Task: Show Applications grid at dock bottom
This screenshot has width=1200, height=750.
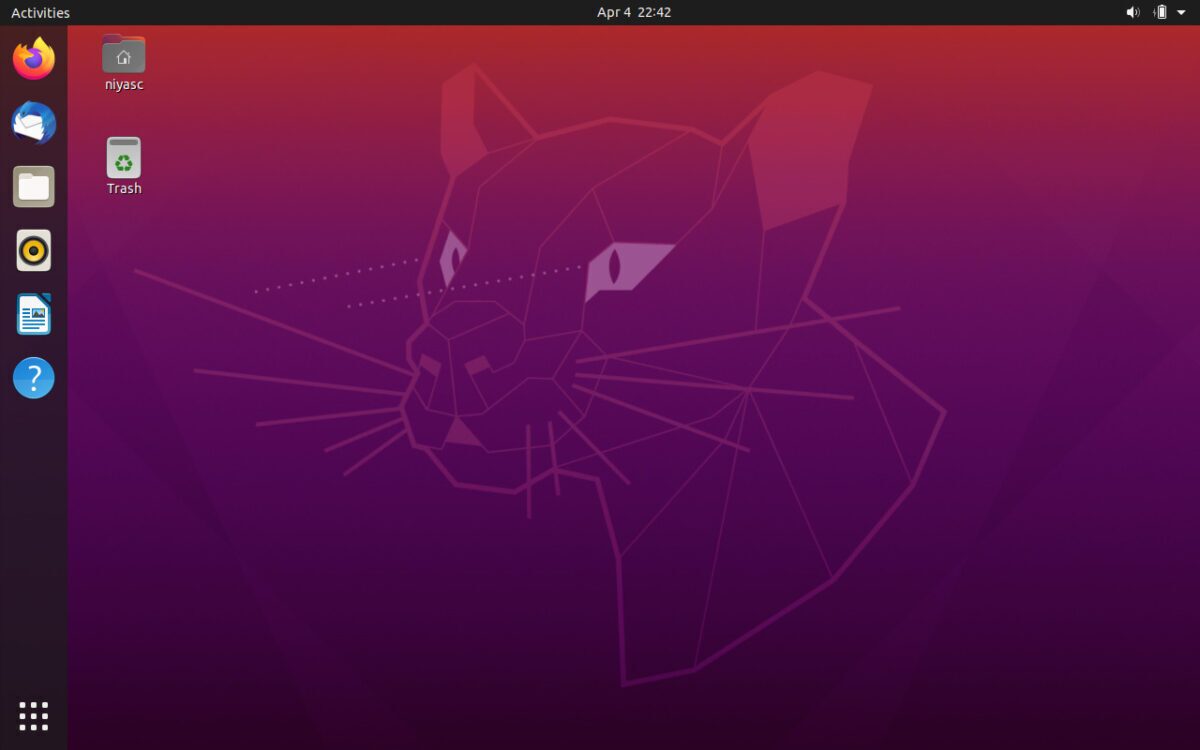Action: click(x=34, y=716)
